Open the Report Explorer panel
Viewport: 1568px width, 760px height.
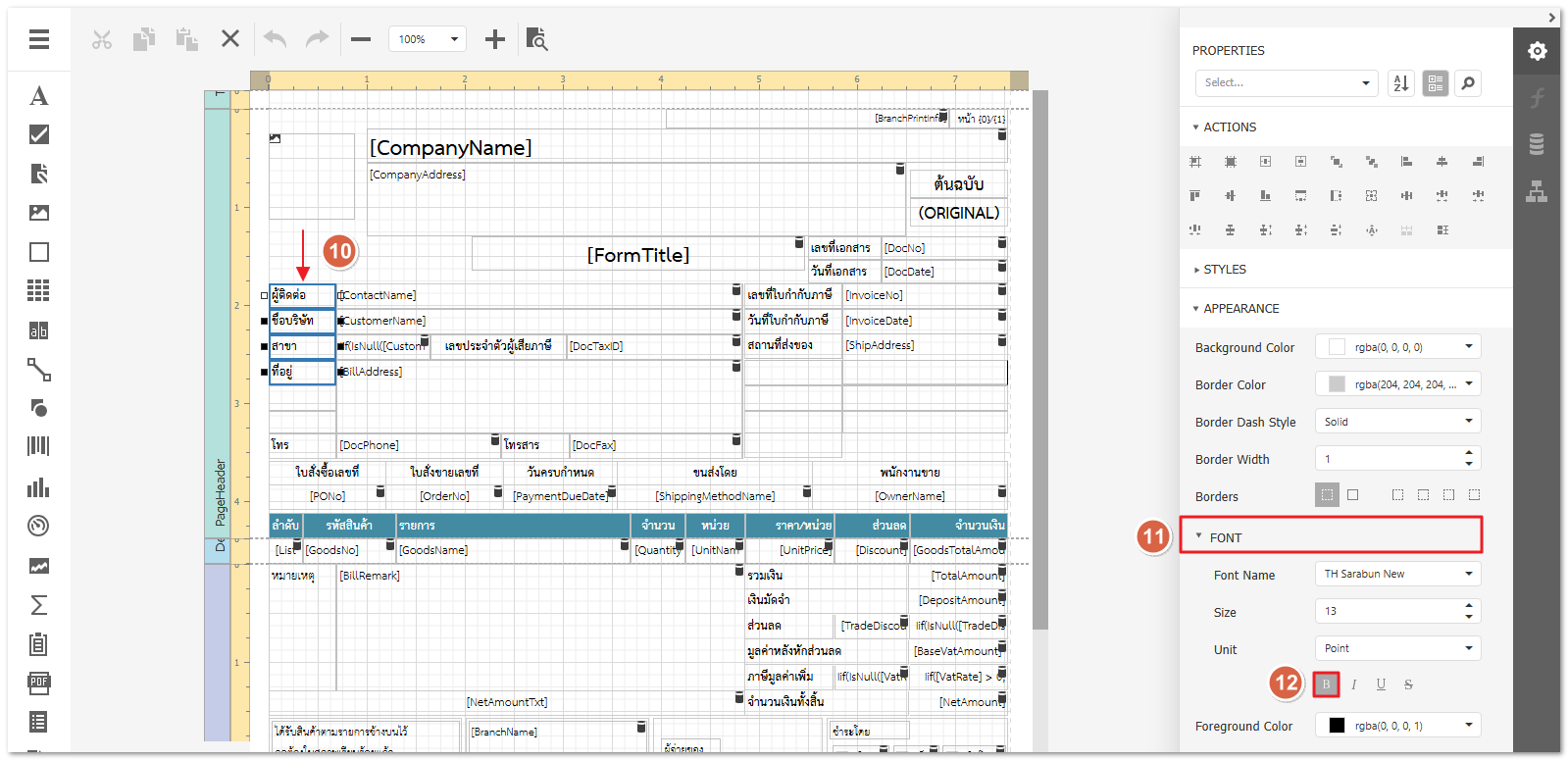1537,191
